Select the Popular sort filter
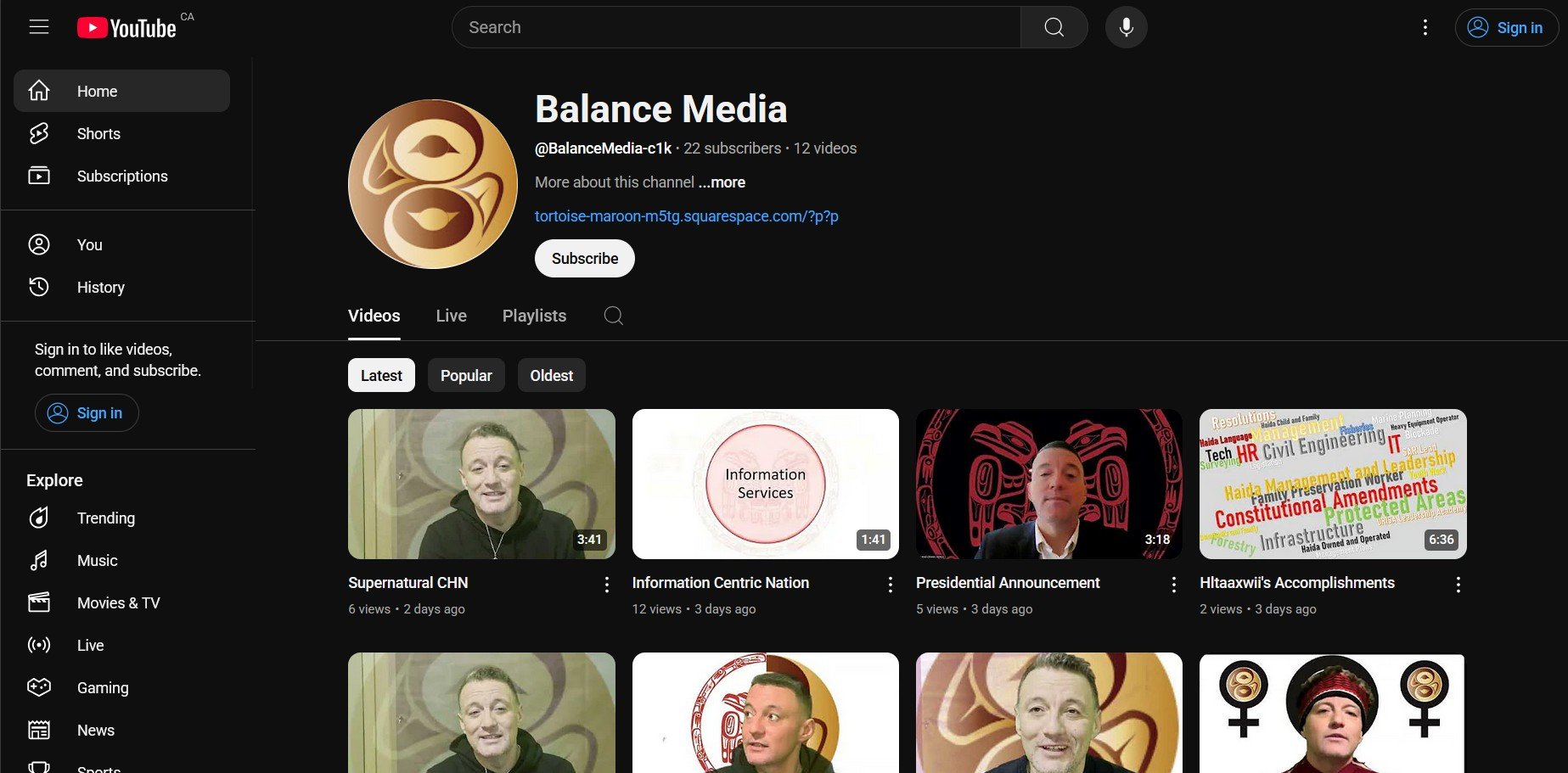The image size is (1568, 773). coord(466,375)
